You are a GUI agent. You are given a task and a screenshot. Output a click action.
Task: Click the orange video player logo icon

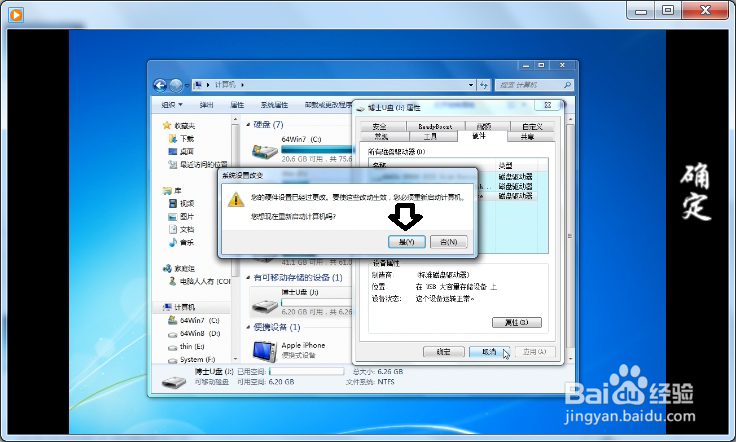click(x=16, y=15)
